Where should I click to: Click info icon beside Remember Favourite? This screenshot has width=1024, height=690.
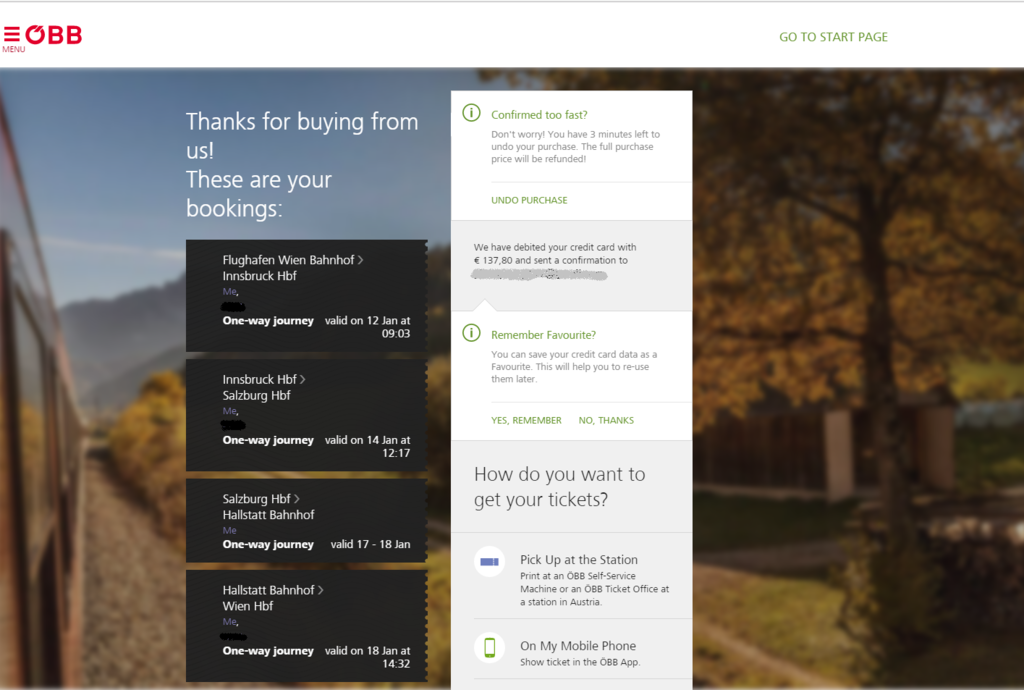472,333
